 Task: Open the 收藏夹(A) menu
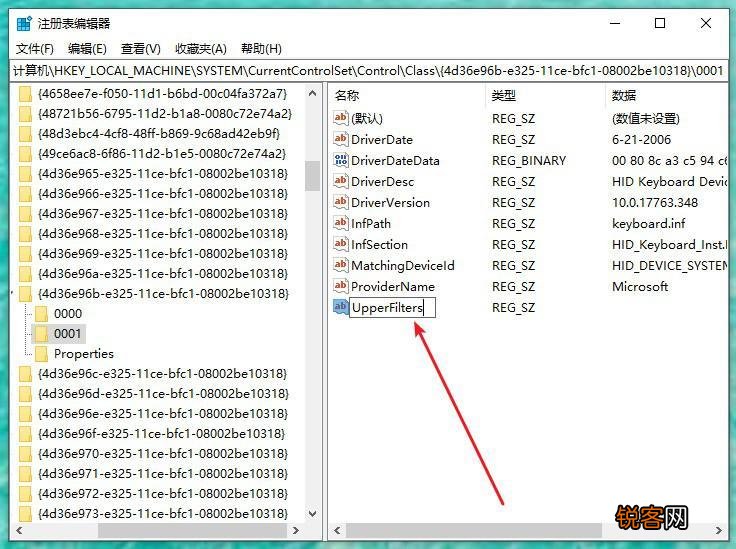click(201, 49)
